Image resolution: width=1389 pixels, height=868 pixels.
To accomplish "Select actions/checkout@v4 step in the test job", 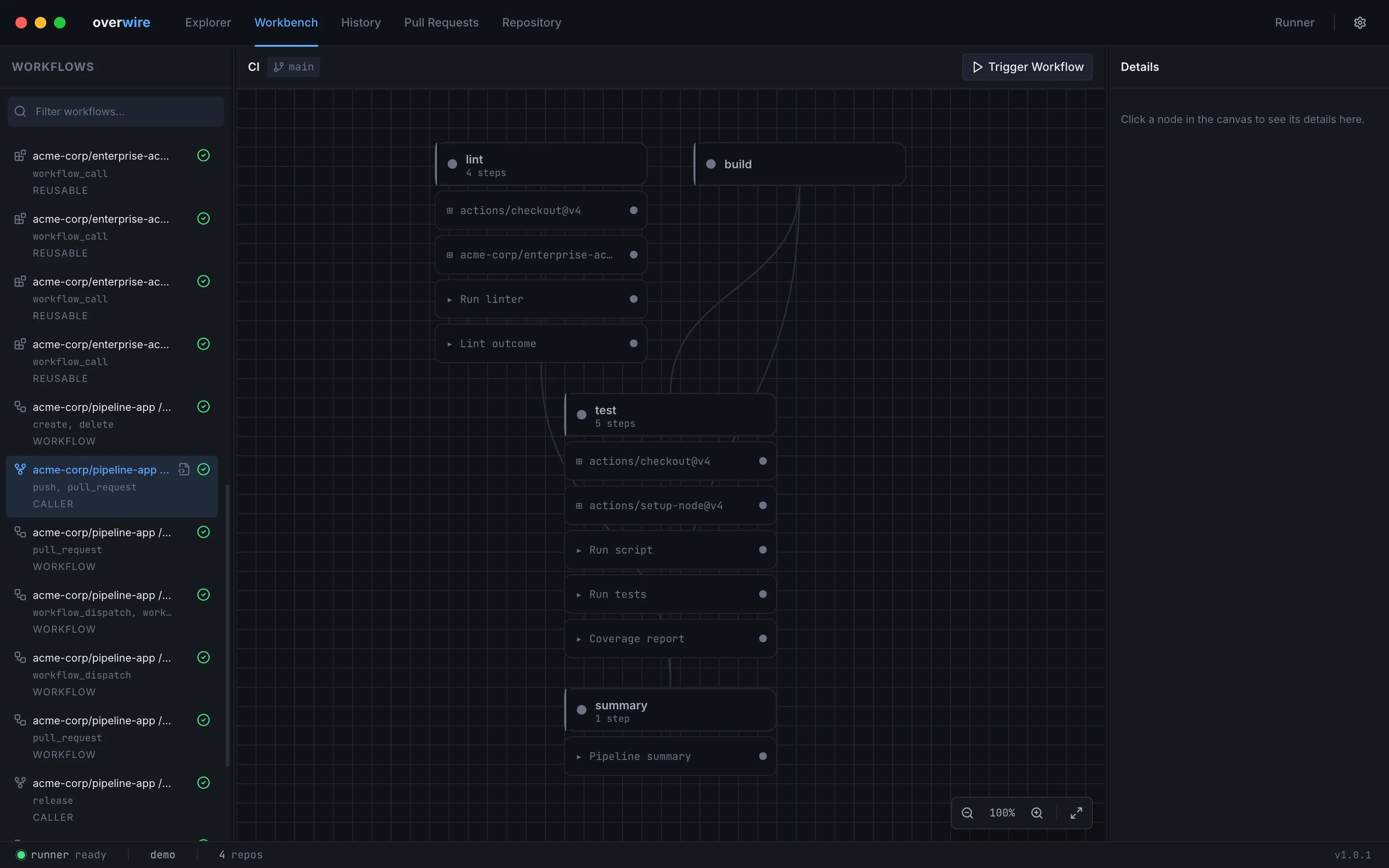I will [x=670, y=461].
